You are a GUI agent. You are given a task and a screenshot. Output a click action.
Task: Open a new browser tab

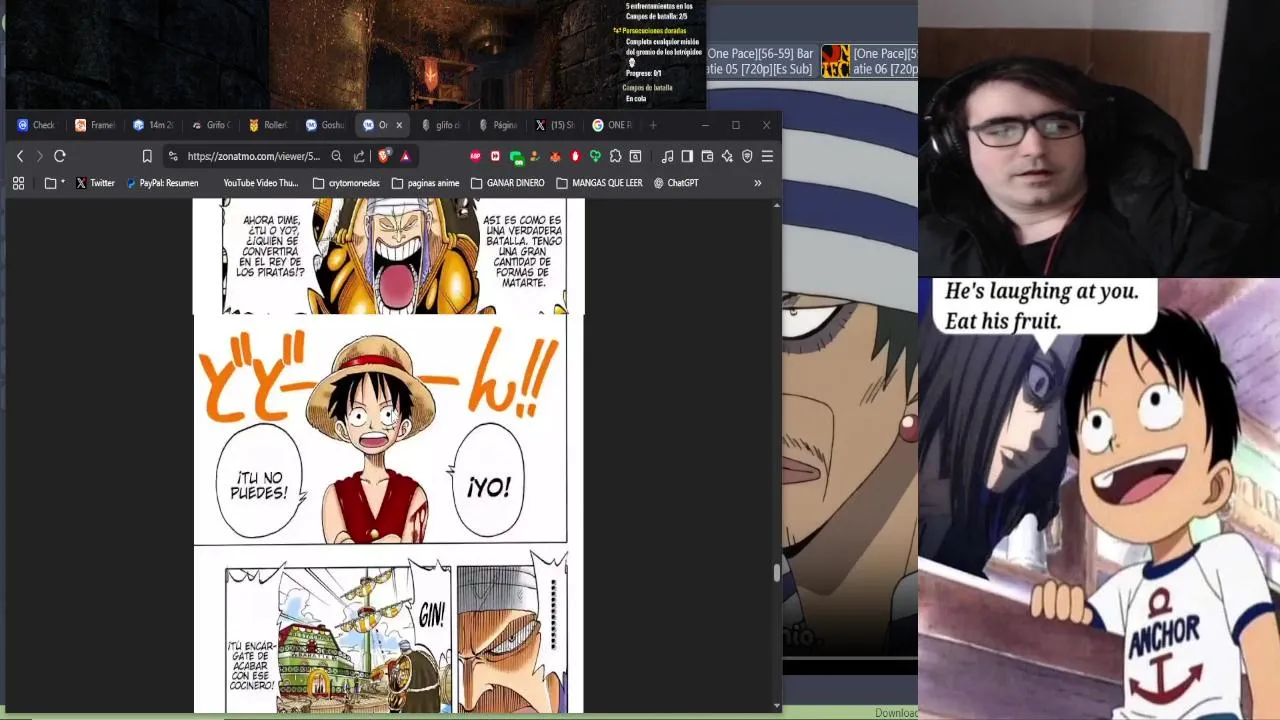tap(653, 125)
